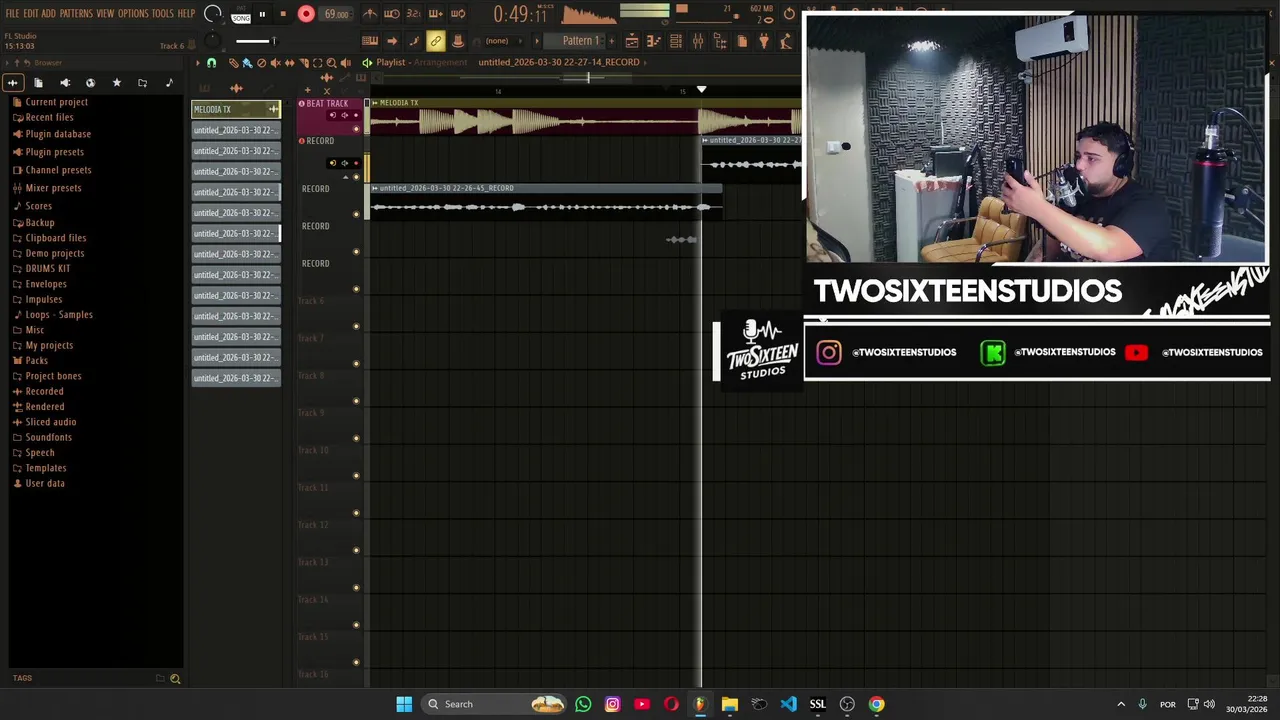The width and height of the screenshot is (1280, 720).
Task: Toggle PAT/SONG mode switch
Action: 241,15
